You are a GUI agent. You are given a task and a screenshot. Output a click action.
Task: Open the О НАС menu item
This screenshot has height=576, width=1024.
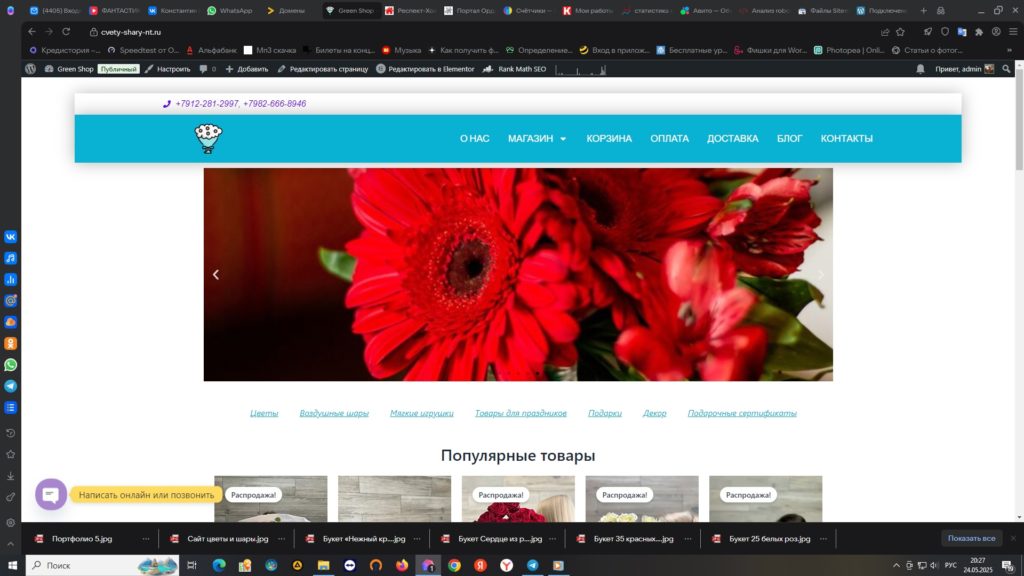point(474,138)
